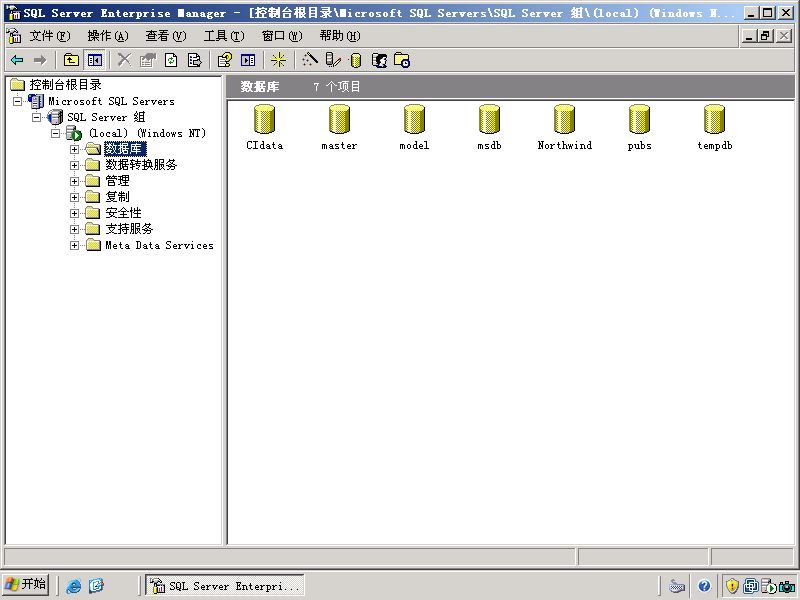
Task: Launch Internet Explorer from quick launch
Action: click(x=73, y=586)
